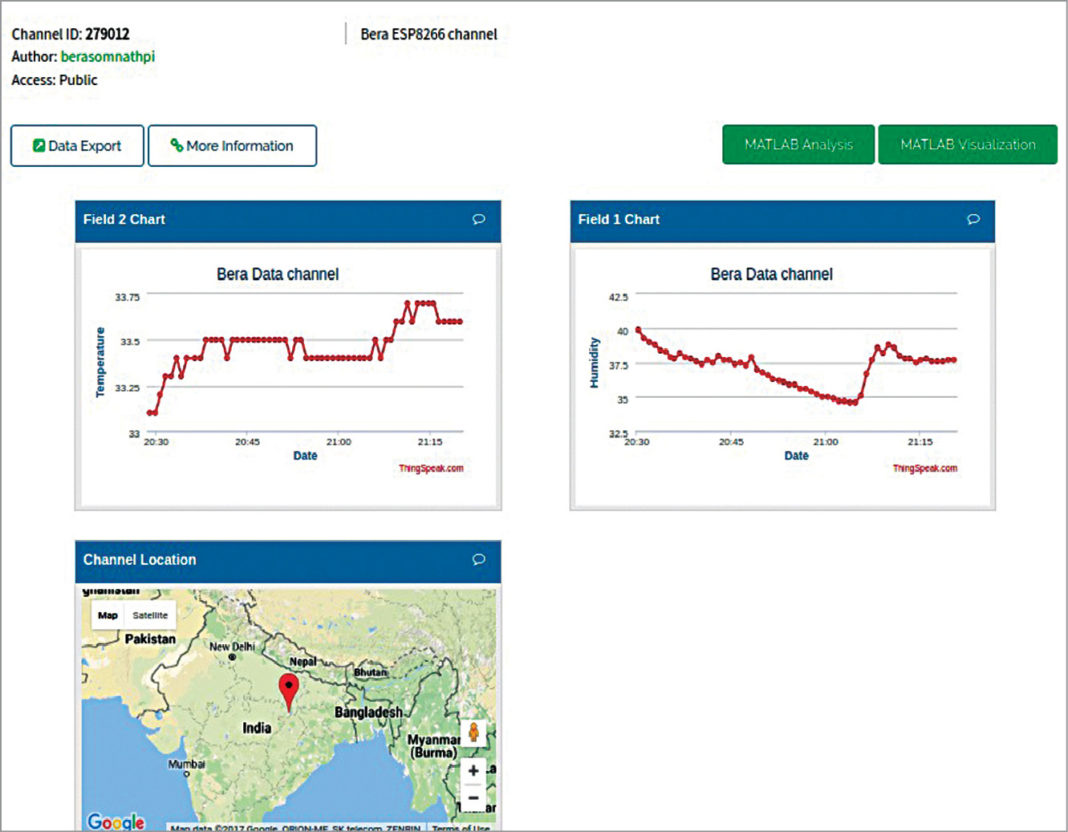Visit author berasomnathpi profile link

tap(107, 57)
